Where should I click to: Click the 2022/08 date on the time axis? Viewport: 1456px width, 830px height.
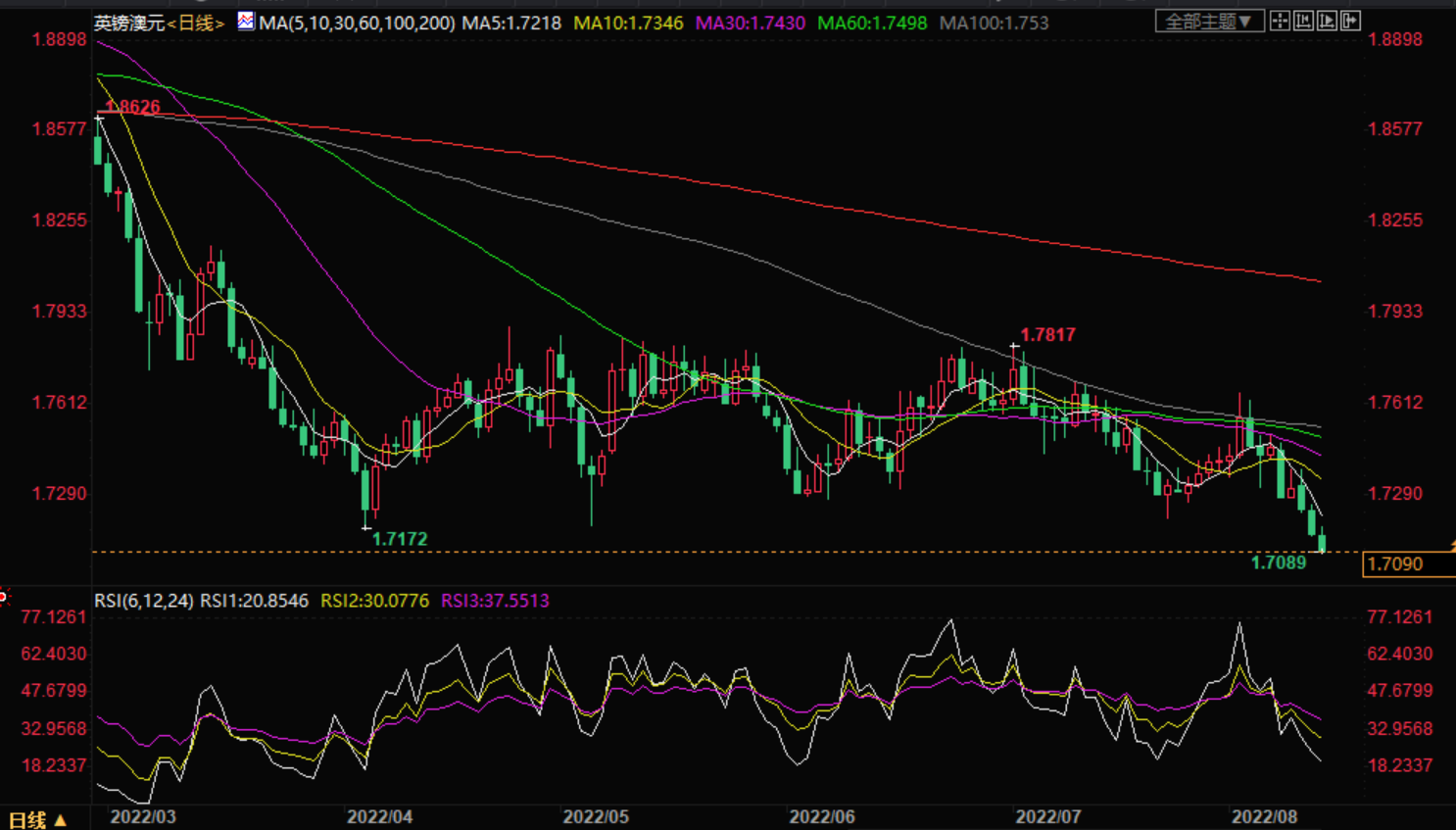[1265, 817]
